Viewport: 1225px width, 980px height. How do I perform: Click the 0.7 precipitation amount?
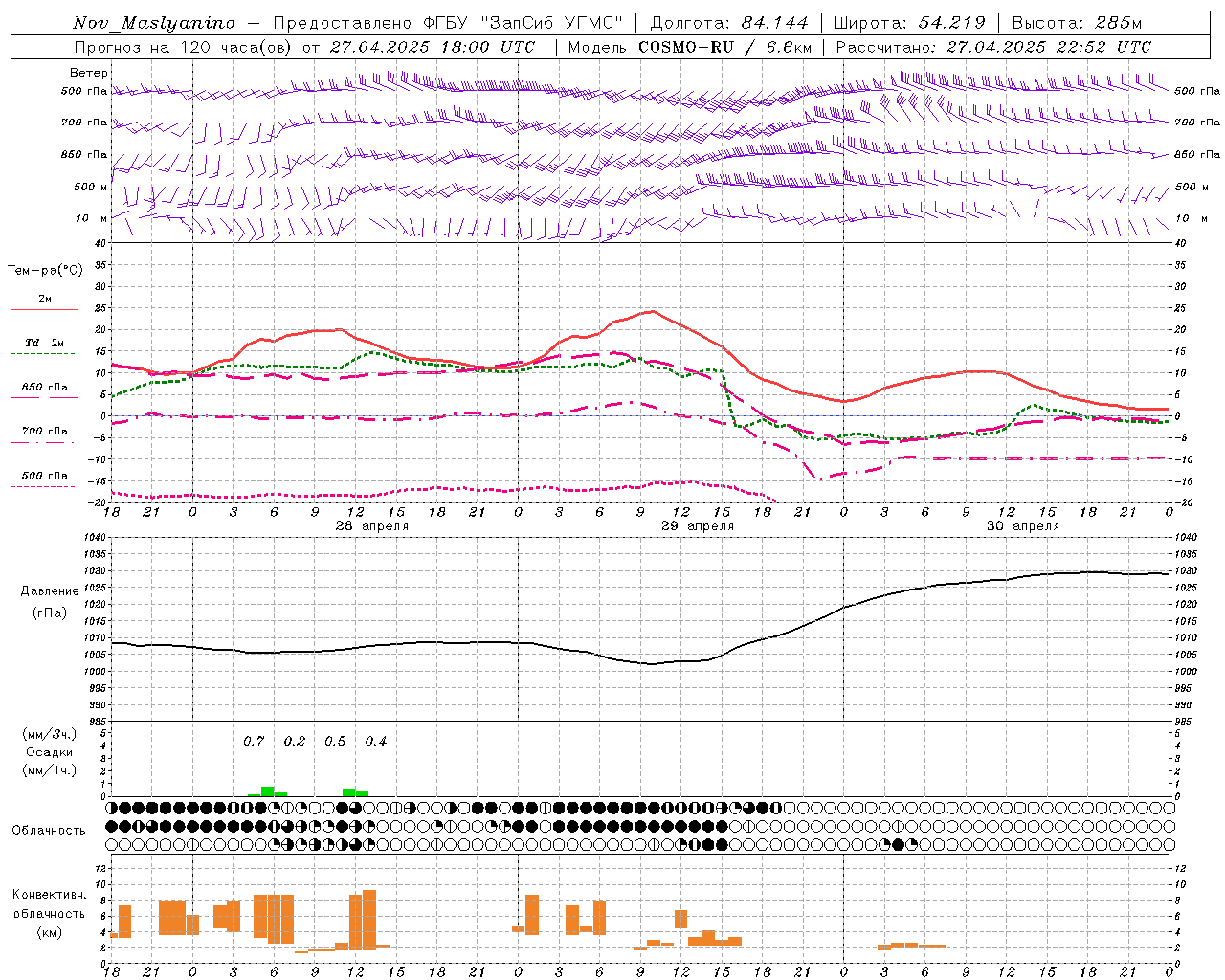pyautogui.click(x=254, y=741)
